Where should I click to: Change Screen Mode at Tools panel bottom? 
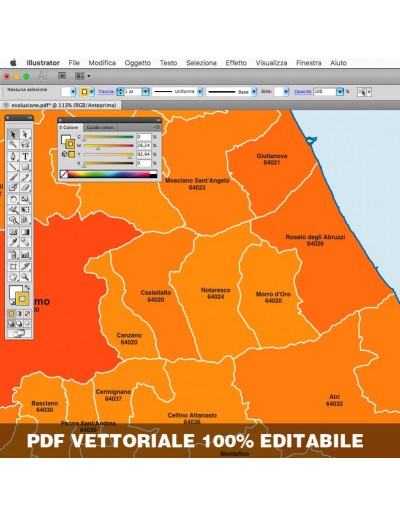point(19,333)
